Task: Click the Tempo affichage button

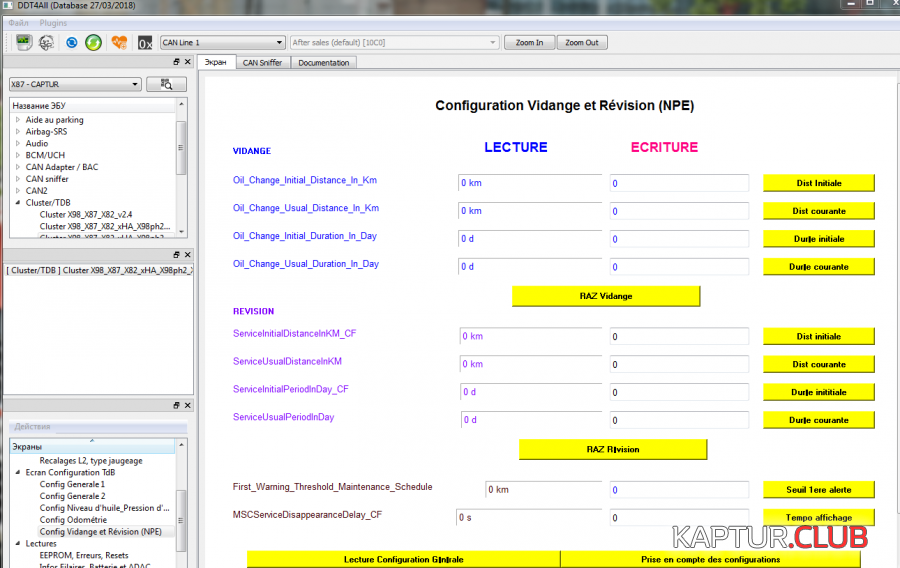Action: (x=818, y=518)
